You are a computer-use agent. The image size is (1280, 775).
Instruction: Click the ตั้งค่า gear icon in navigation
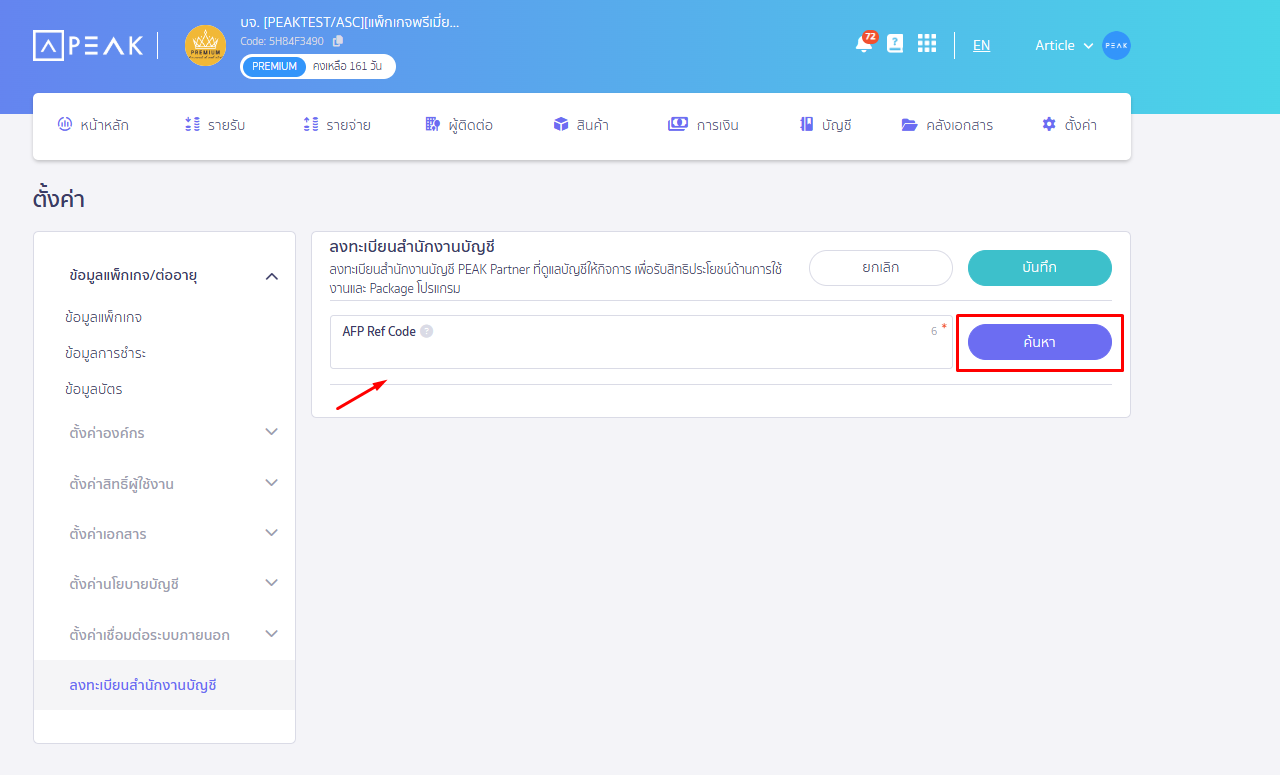[1047, 124]
